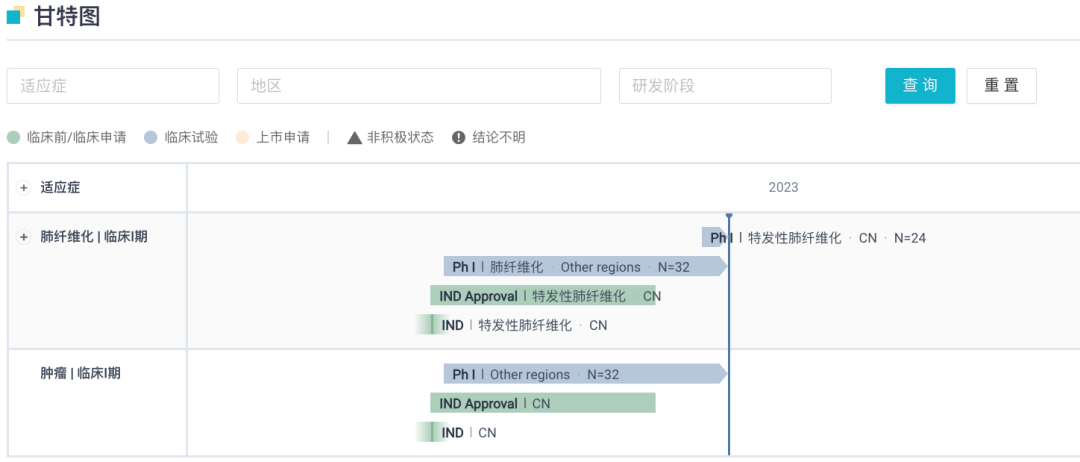Expand the 肺纤维化 | 临床I期 row

24,237
